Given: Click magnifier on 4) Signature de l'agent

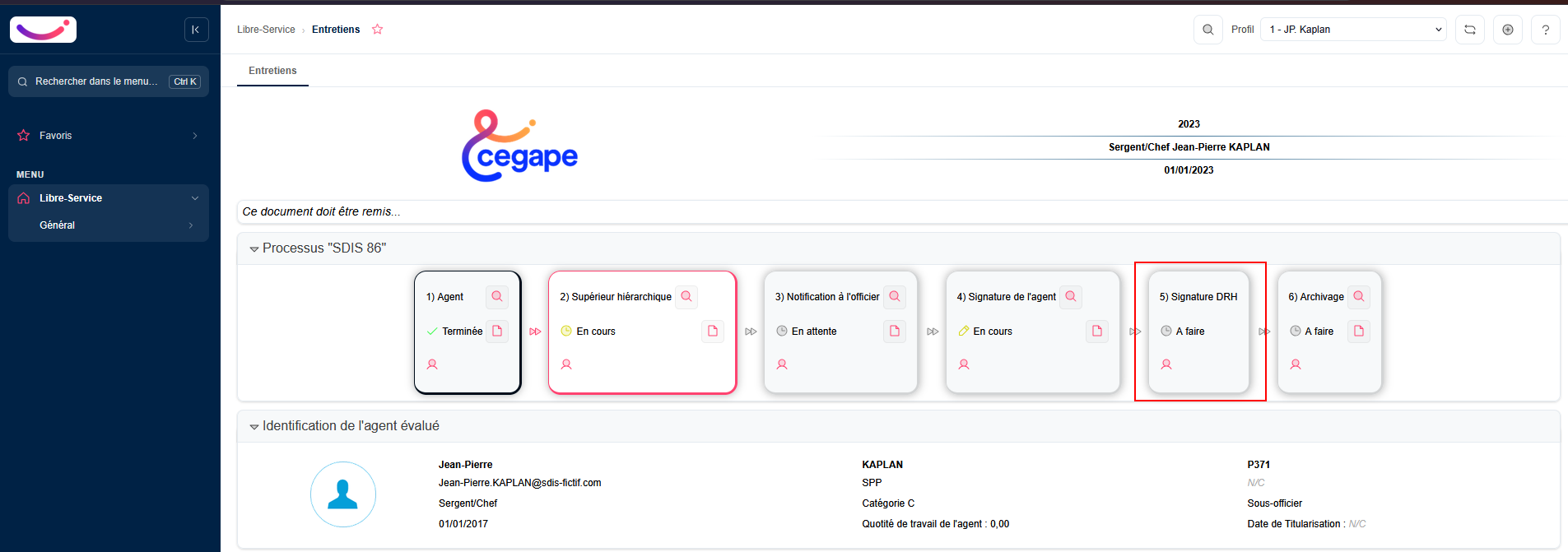Looking at the screenshot, I should 1071,297.
